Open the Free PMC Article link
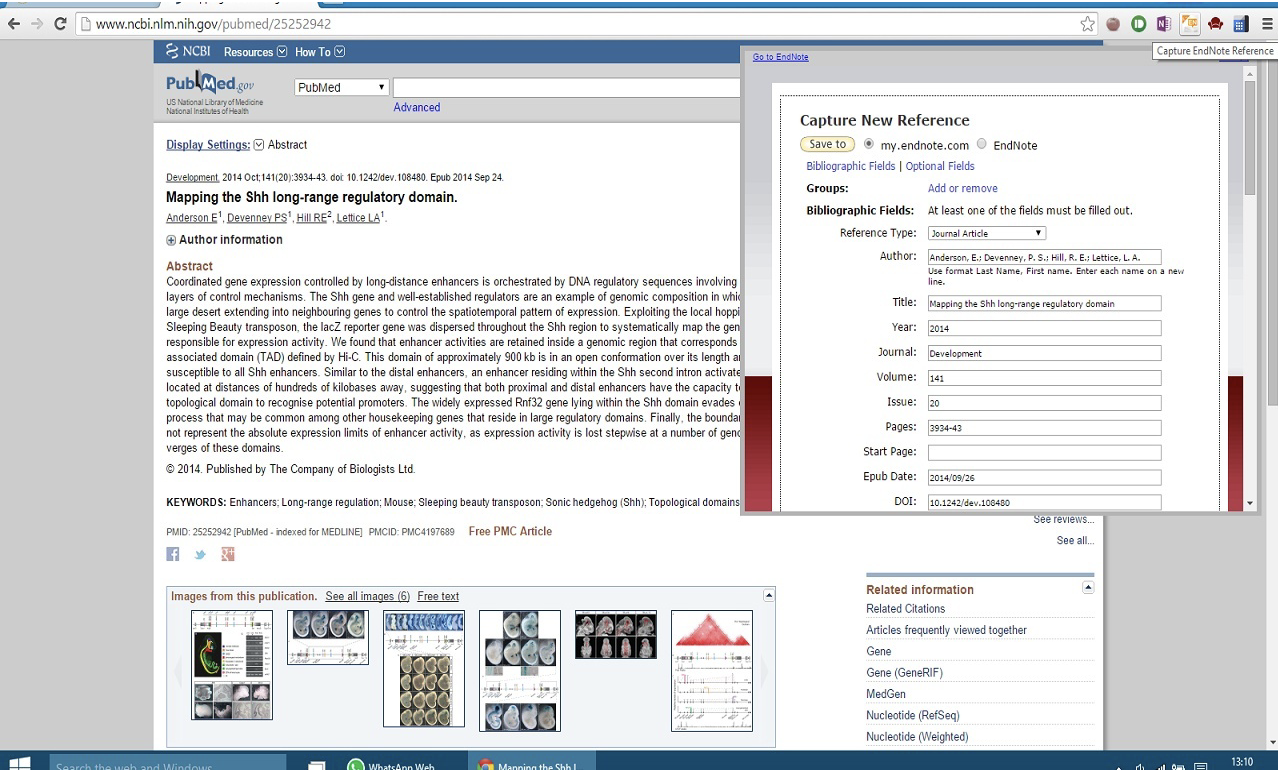This screenshot has width=1278, height=770. (x=510, y=531)
